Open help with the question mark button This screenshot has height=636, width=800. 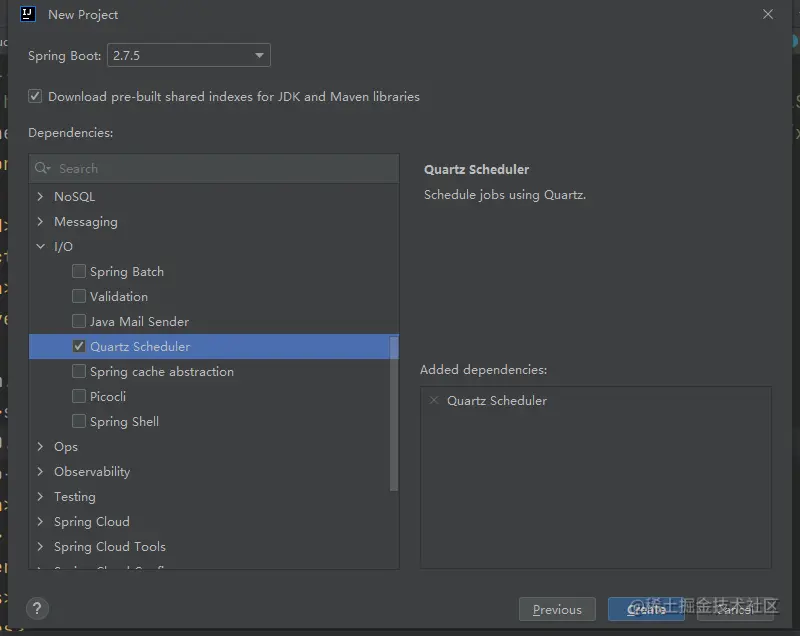click(x=37, y=608)
